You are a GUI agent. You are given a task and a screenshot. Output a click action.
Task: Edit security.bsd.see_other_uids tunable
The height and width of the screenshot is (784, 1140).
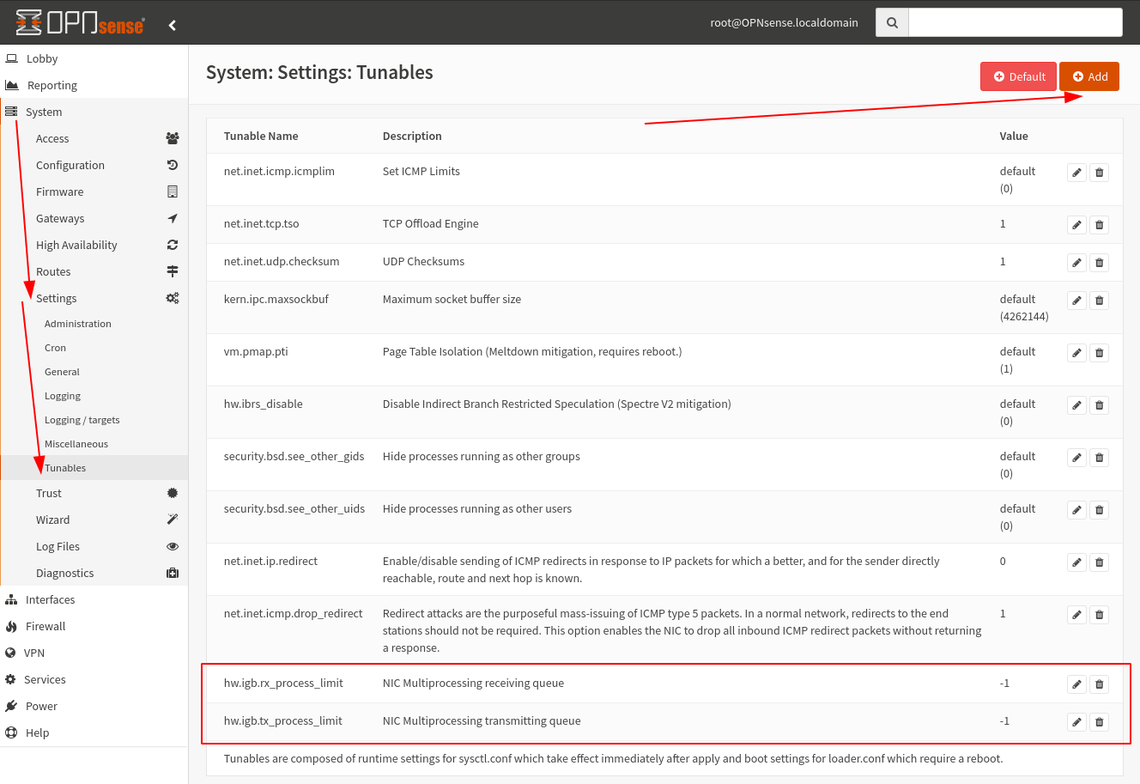[1077, 510]
